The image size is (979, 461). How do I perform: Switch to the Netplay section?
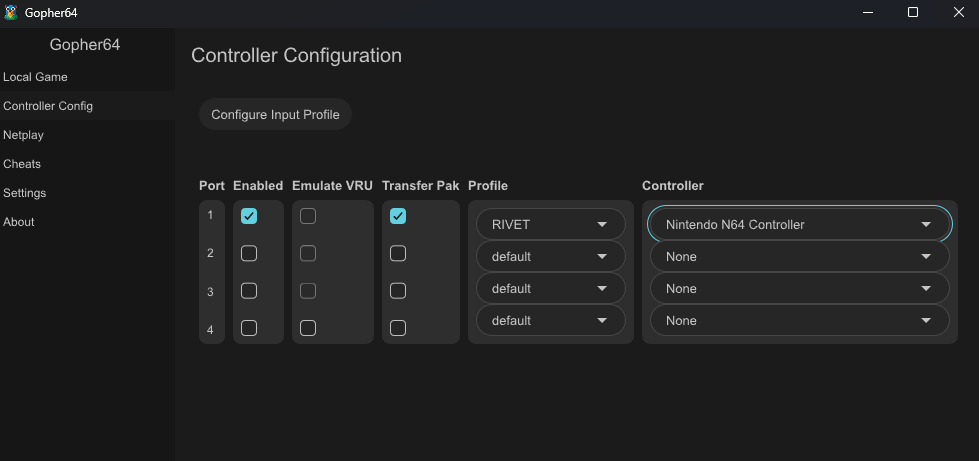coord(24,135)
